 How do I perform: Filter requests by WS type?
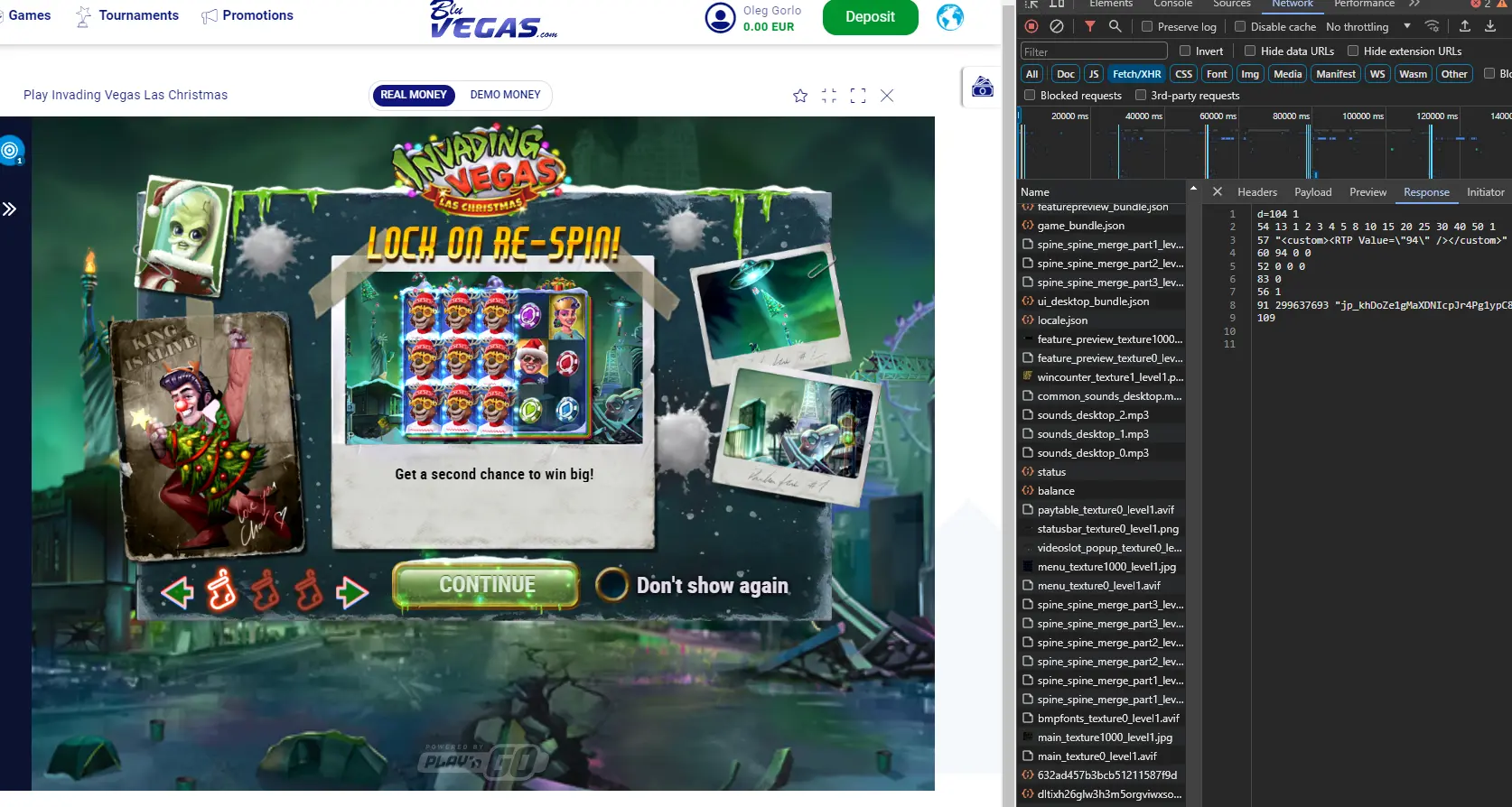click(1377, 74)
